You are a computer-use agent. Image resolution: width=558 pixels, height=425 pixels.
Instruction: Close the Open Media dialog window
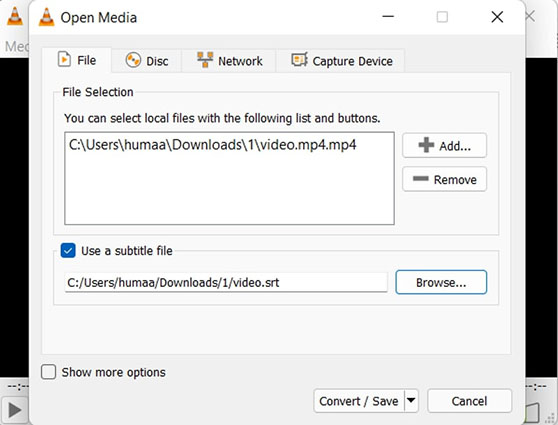click(497, 17)
